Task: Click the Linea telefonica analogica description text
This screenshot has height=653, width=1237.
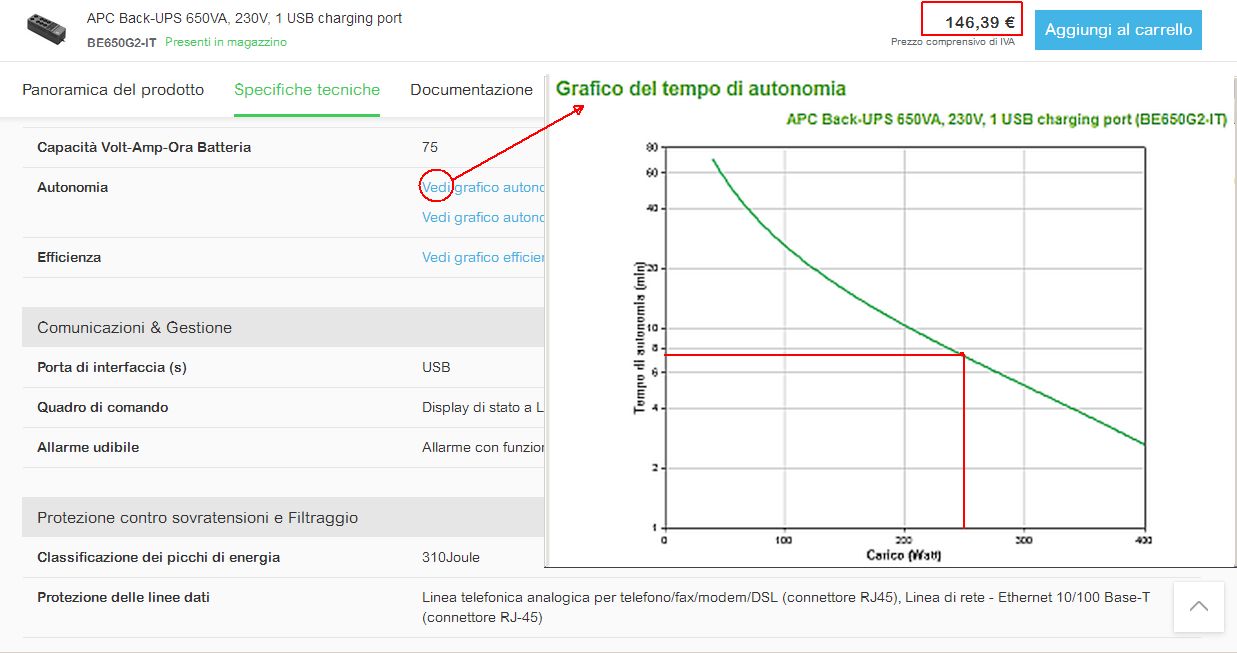Action: (786, 607)
